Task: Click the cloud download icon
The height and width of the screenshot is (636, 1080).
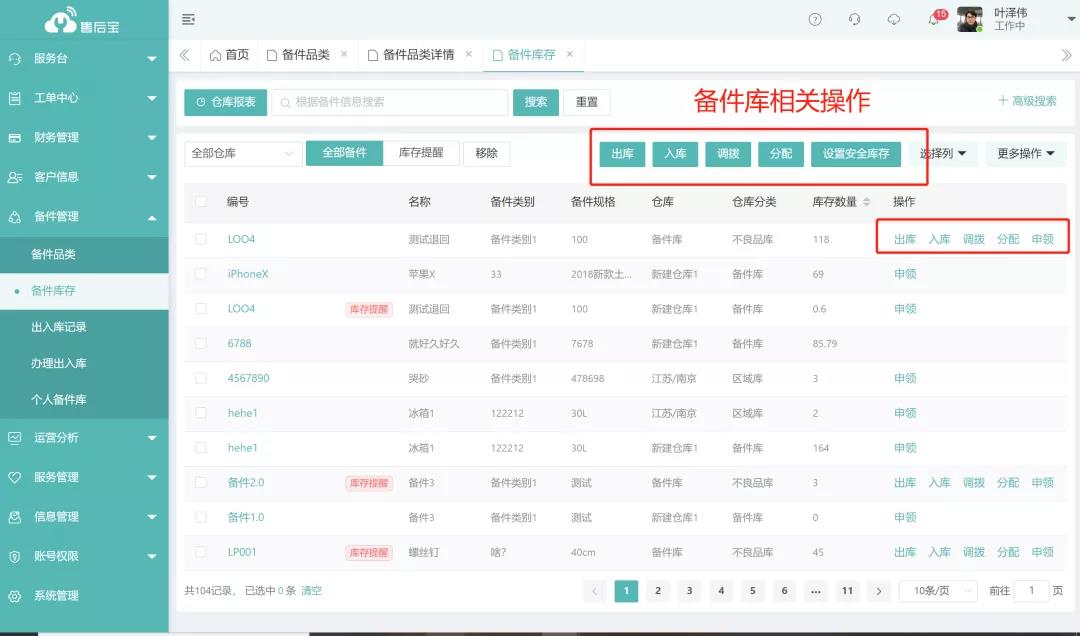Action: [893, 20]
